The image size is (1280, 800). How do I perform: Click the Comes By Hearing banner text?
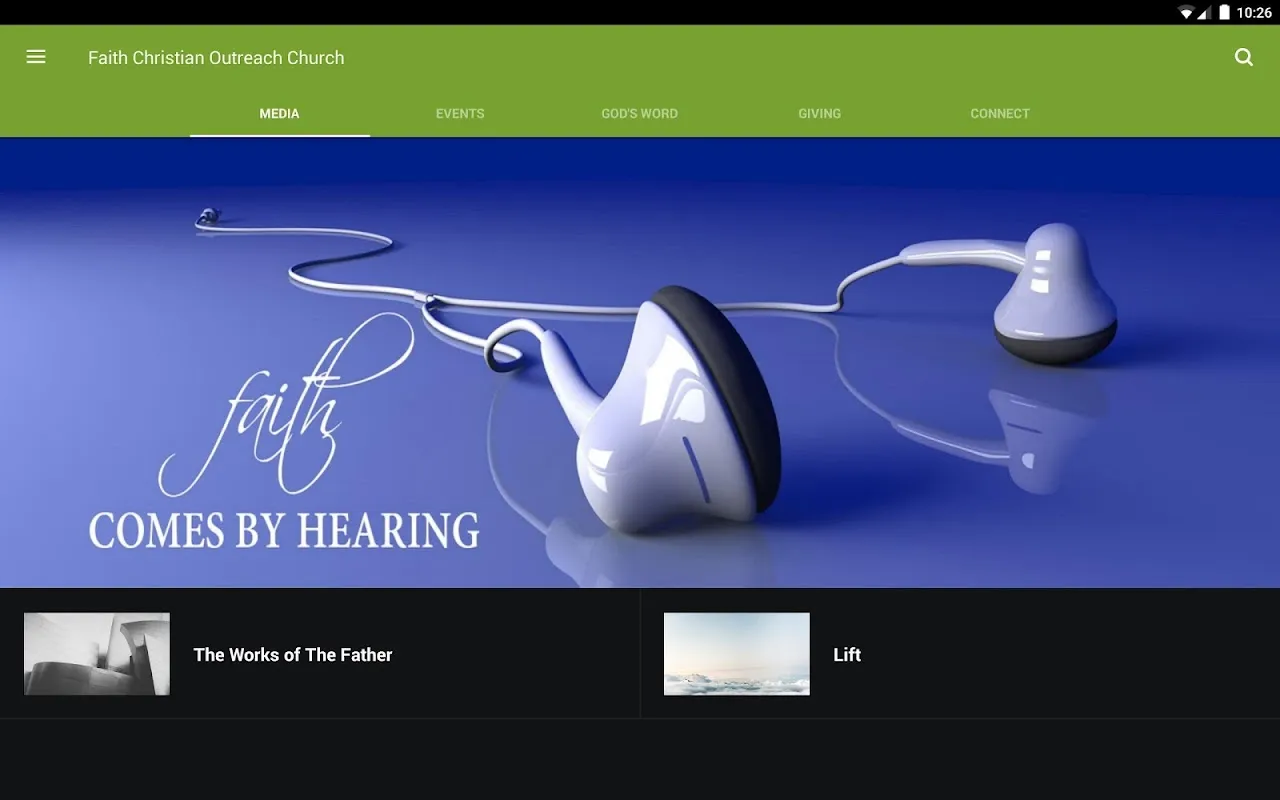click(x=285, y=530)
